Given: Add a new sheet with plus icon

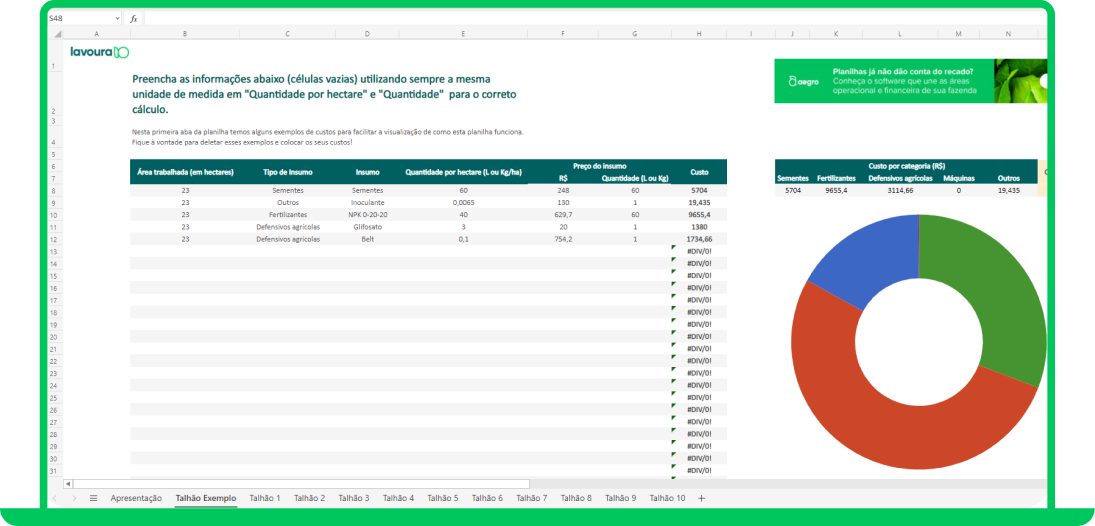Looking at the screenshot, I should (x=702, y=498).
